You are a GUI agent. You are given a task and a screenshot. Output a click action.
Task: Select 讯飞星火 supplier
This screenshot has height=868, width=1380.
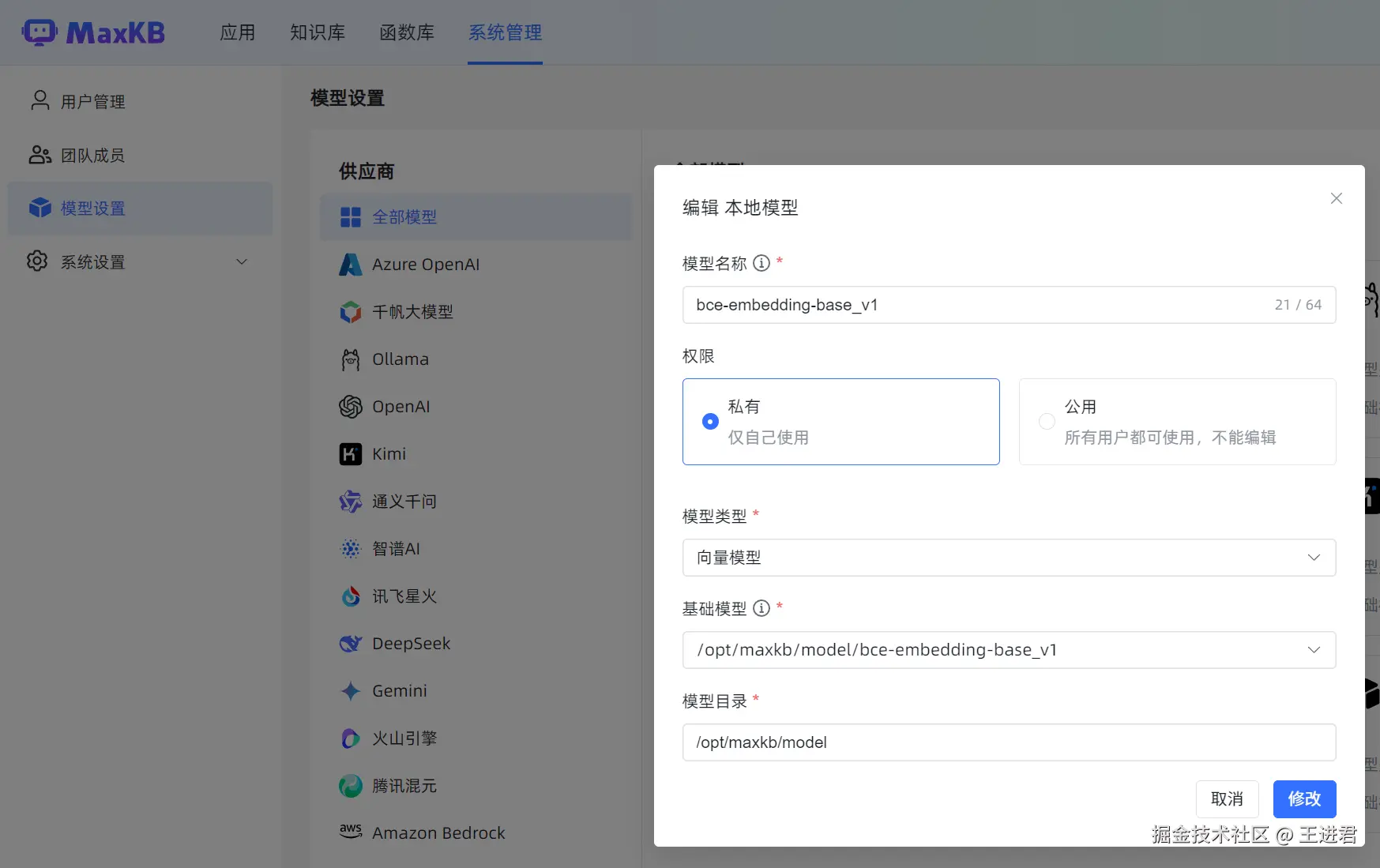tap(476, 596)
